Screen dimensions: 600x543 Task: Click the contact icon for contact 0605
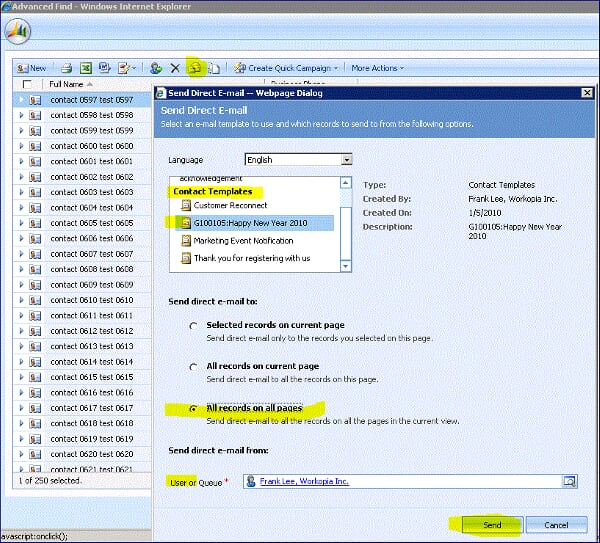36,223
